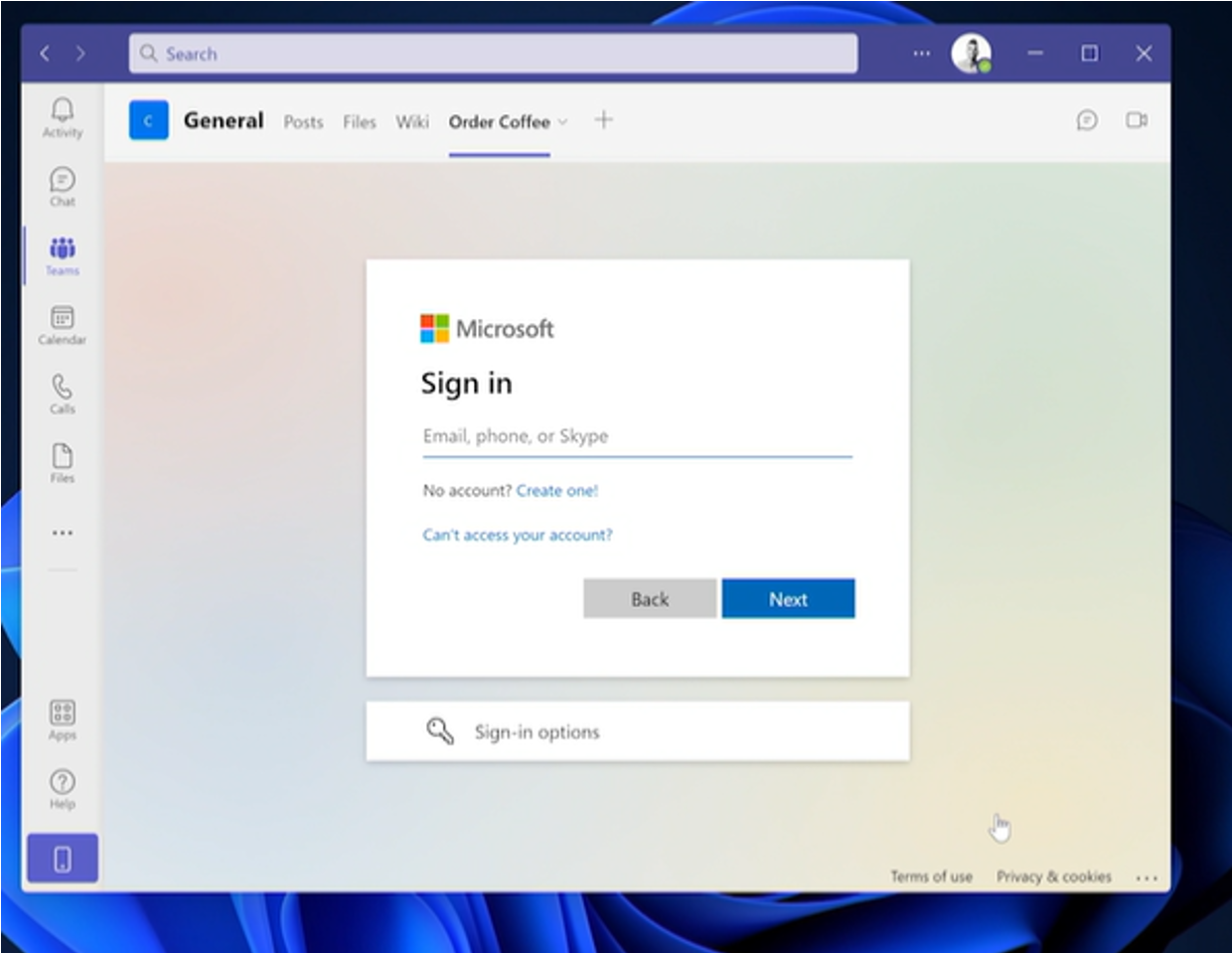Image resolution: width=1232 pixels, height=953 pixels.
Task: Open Privacy & cookies link
Action: tap(1054, 876)
